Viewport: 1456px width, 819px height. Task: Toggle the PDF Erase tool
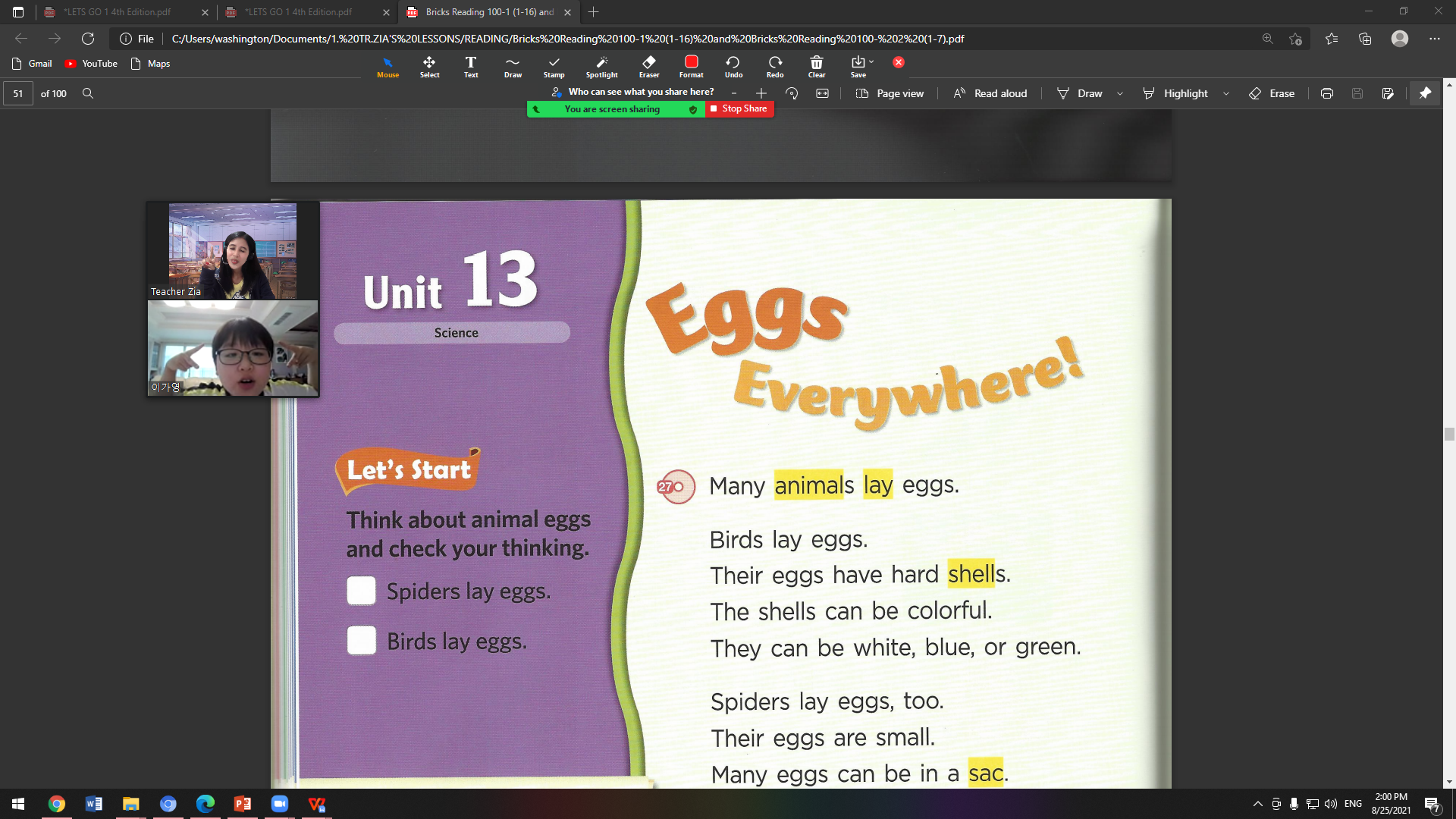point(1272,93)
